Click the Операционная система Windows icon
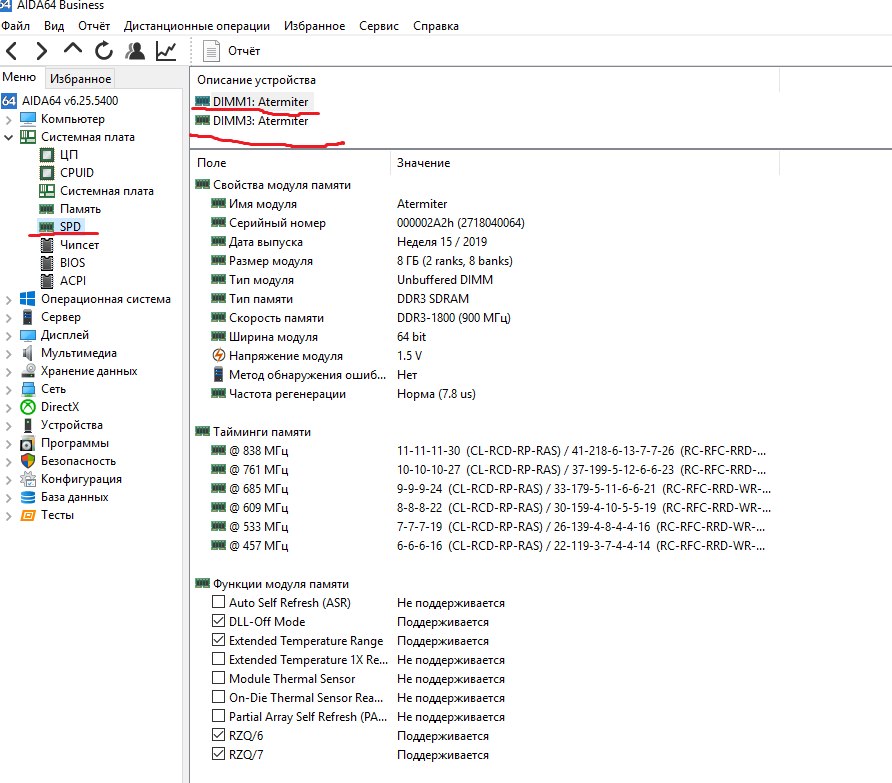This screenshot has width=892, height=783. point(27,299)
